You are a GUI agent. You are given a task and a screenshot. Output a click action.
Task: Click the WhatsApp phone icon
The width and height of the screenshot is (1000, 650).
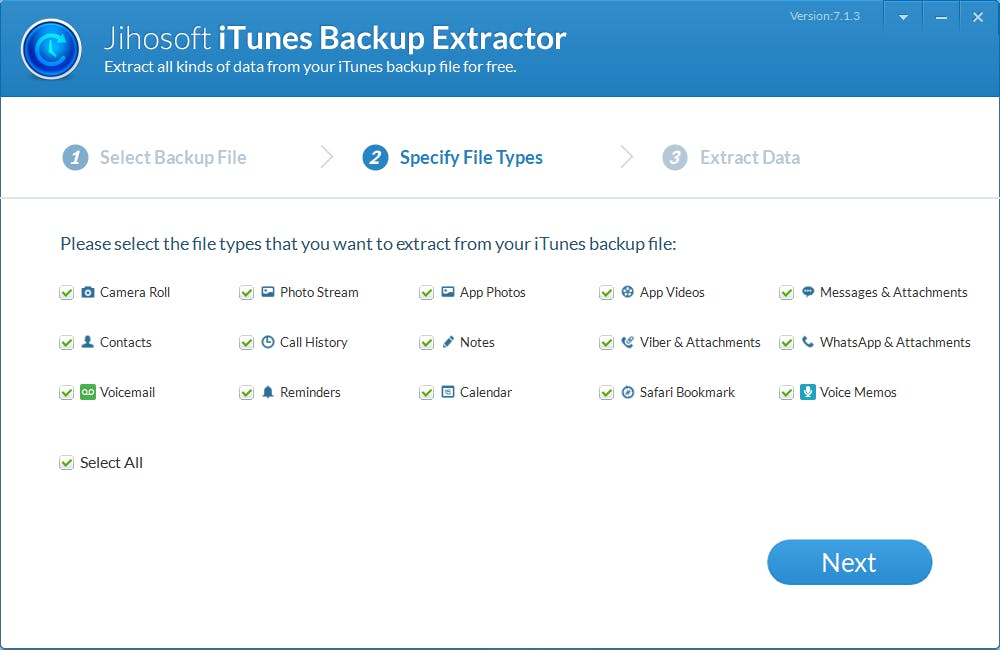coord(808,342)
